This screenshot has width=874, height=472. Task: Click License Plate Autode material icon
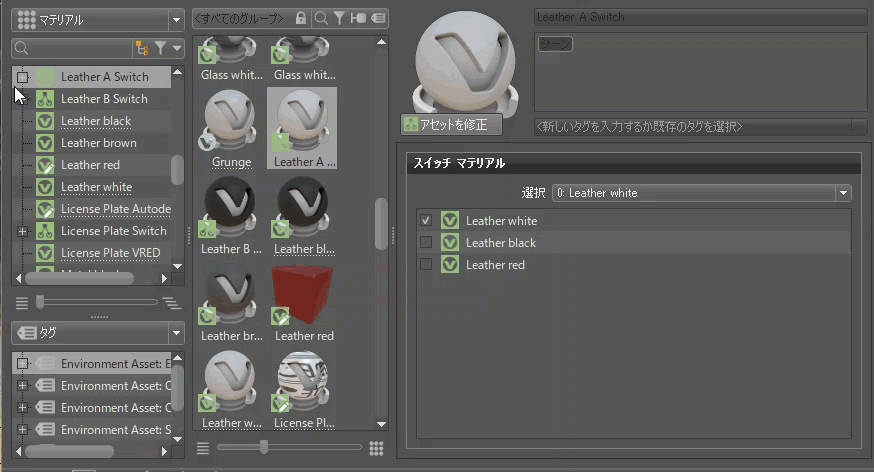(45, 209)
